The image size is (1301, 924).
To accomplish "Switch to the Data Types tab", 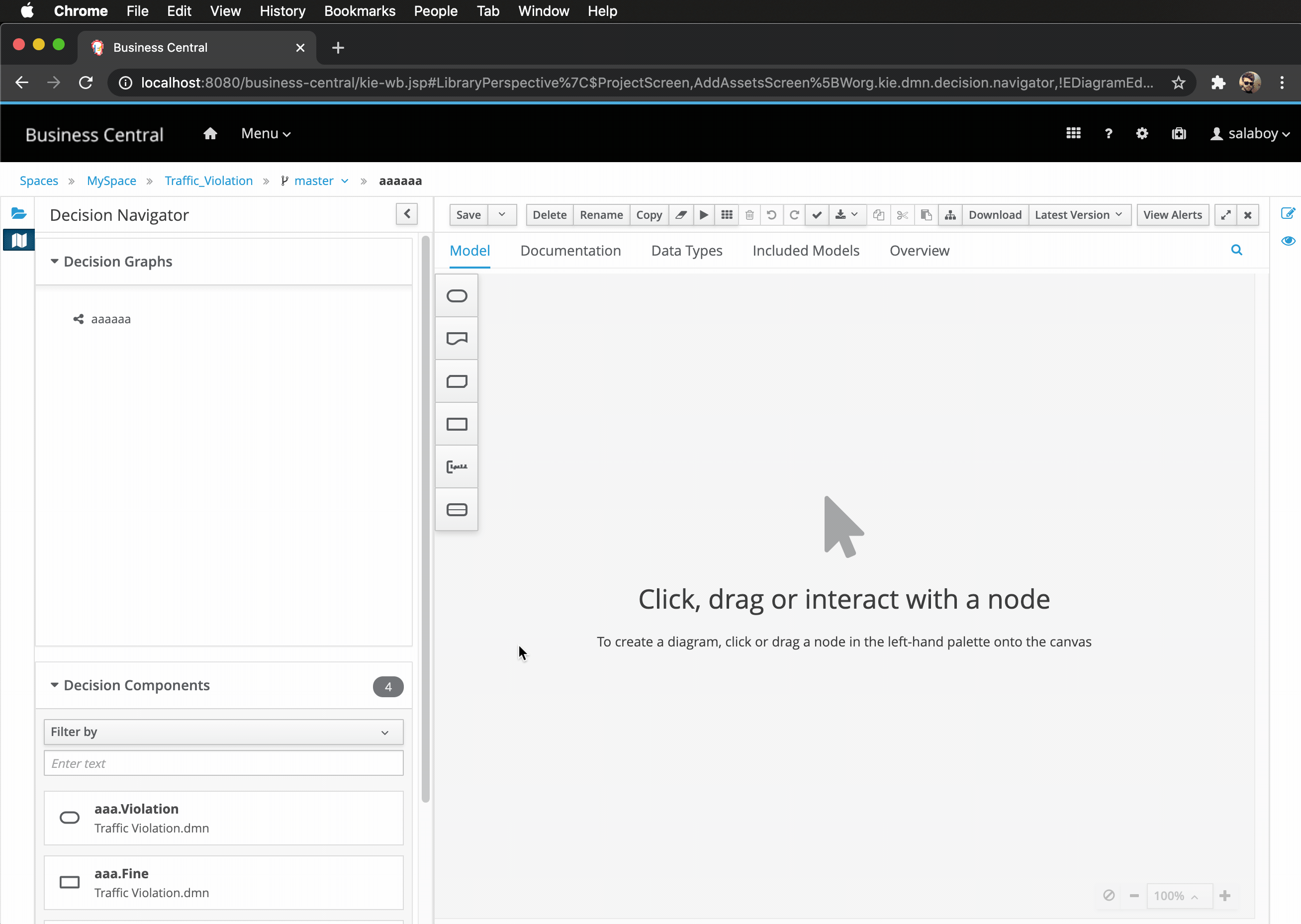I will click(686, 250).
